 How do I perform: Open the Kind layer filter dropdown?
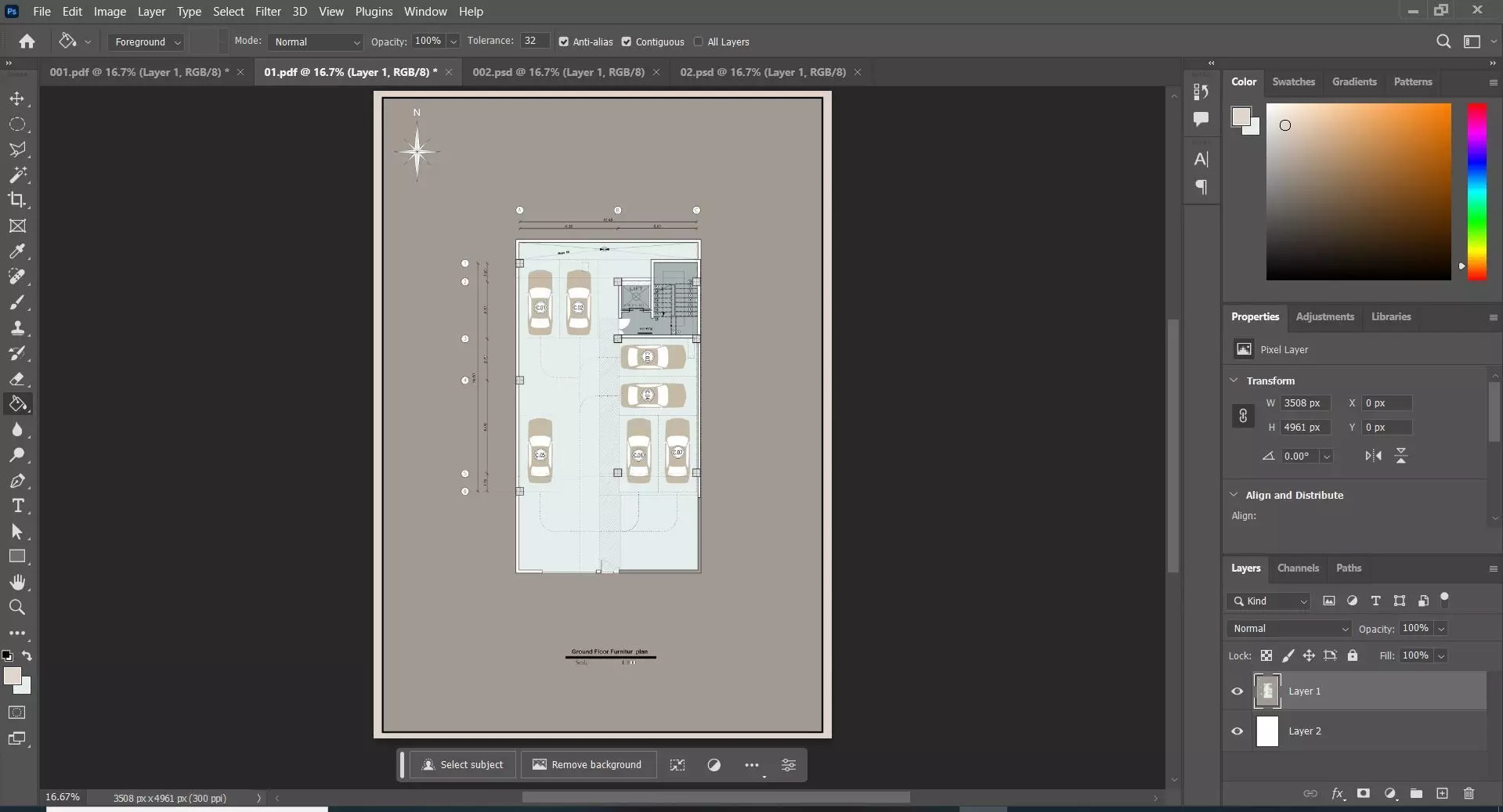point(1269,601)
